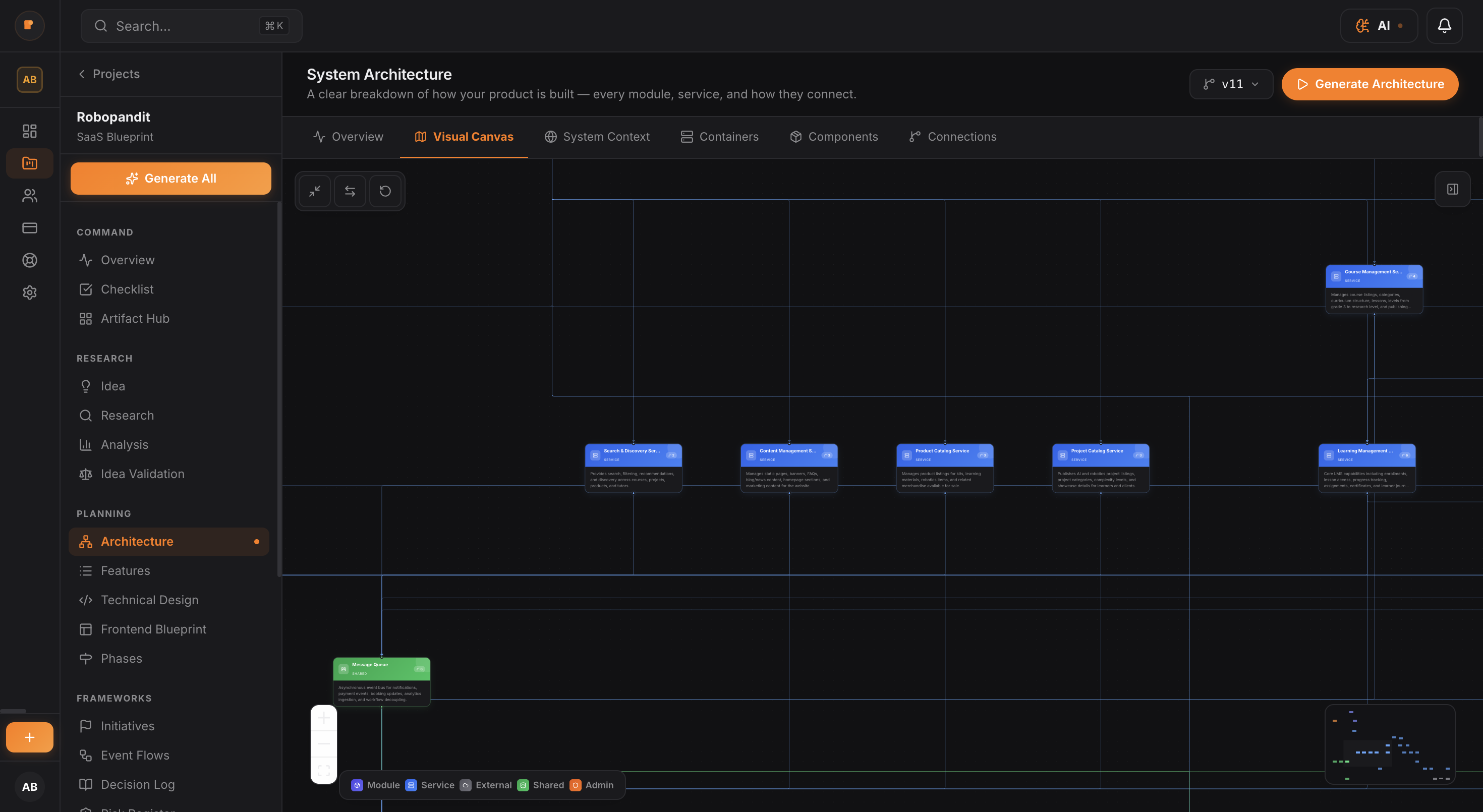This screenshot has width=1483, height=812.
Task: Click the Help lifebuoy icon in the left rail
Action: tap(30, 260)
